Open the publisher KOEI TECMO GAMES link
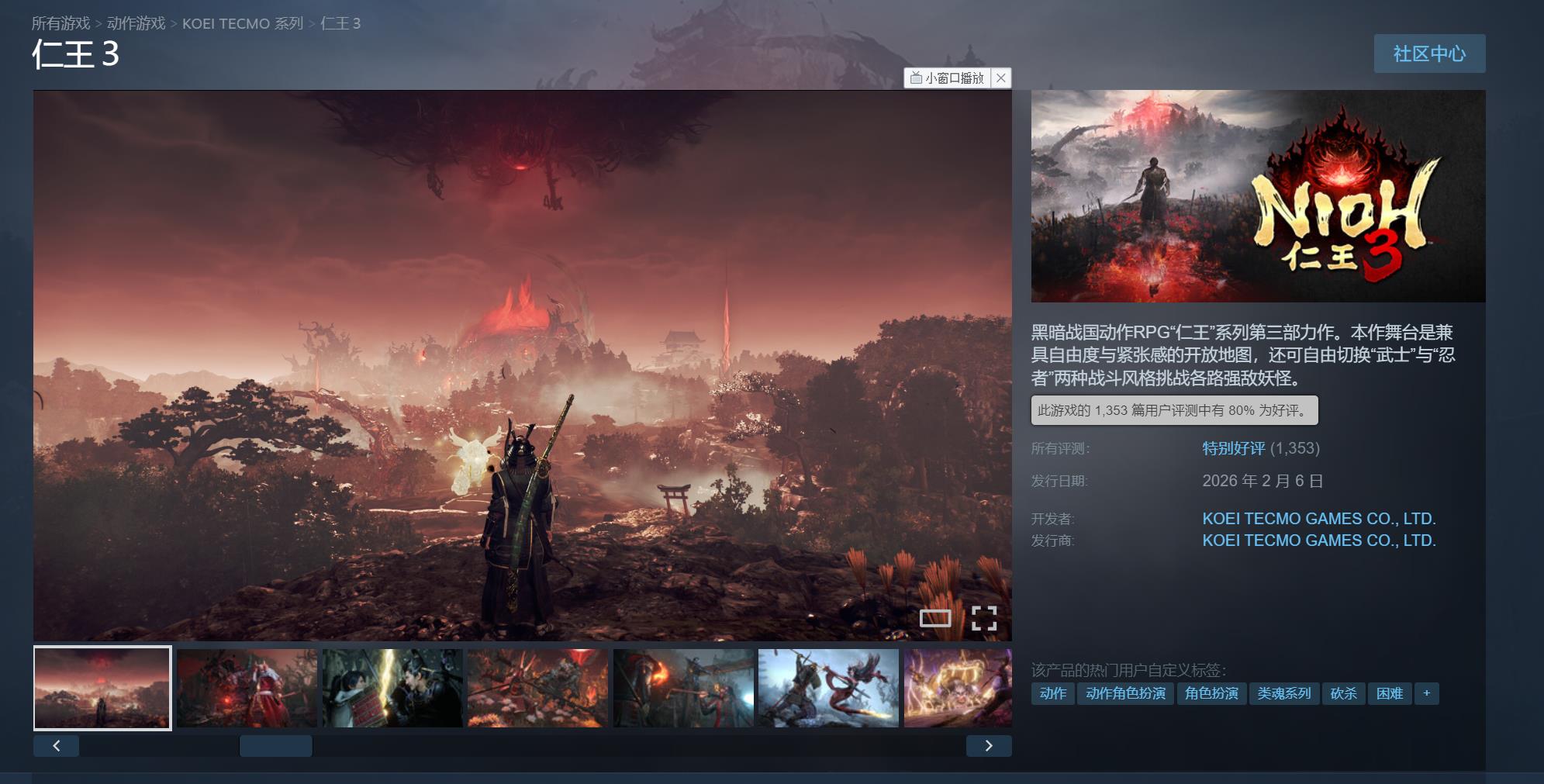1544x784 pixels. pos(1318,541)
